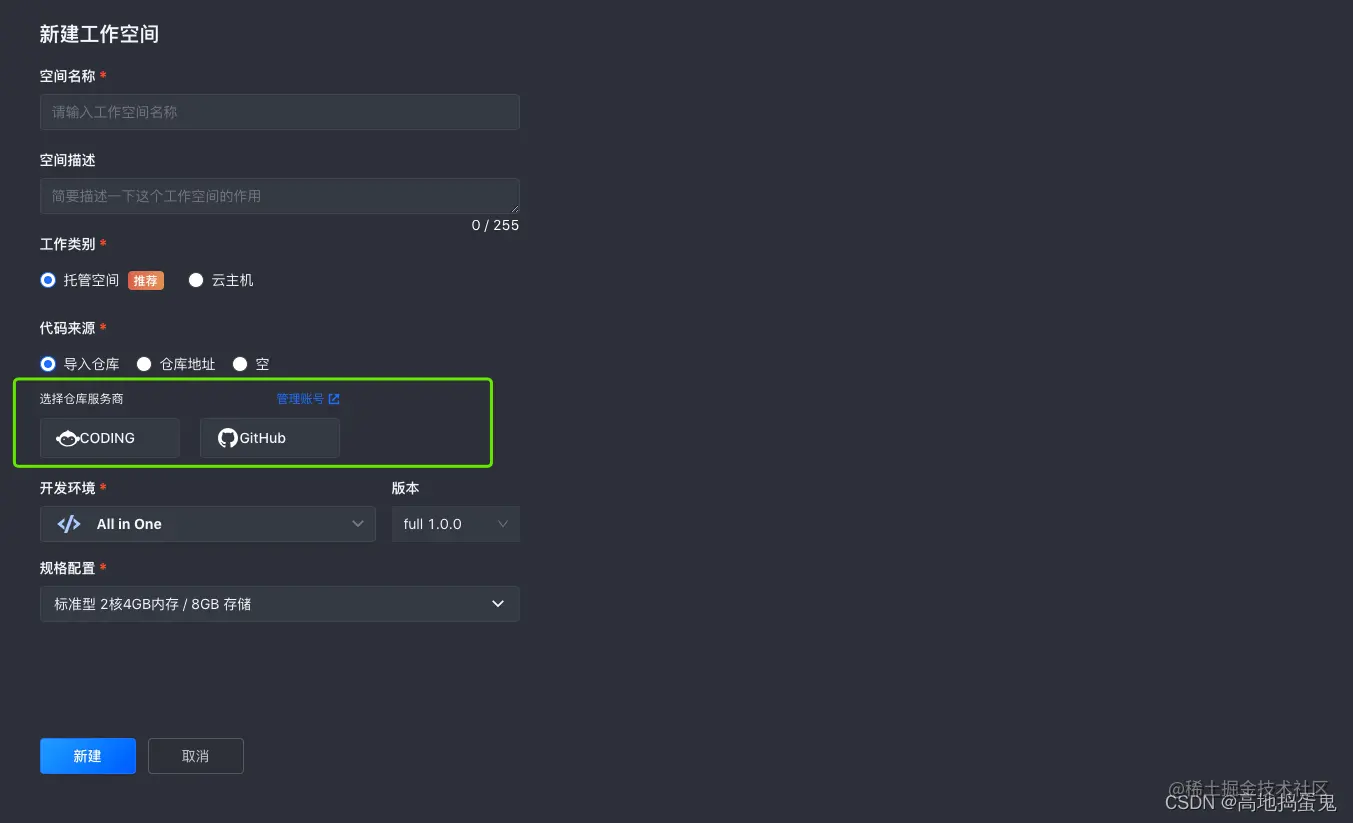Click the CODING monkey logo icon
This screenshot has height=823, width=1353.
[67, 438]
